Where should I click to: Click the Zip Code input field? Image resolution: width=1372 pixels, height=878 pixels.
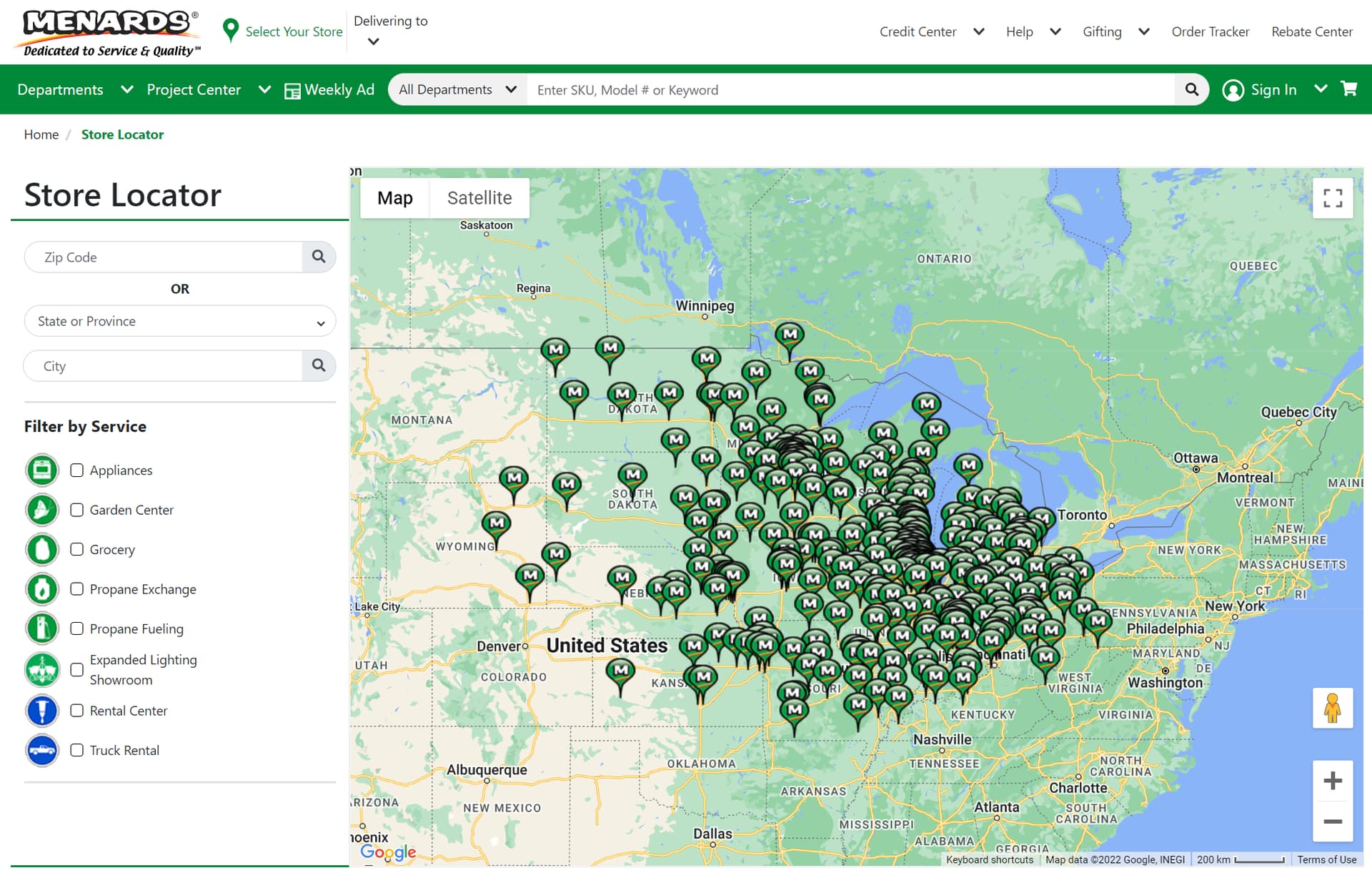pos(164,257)
